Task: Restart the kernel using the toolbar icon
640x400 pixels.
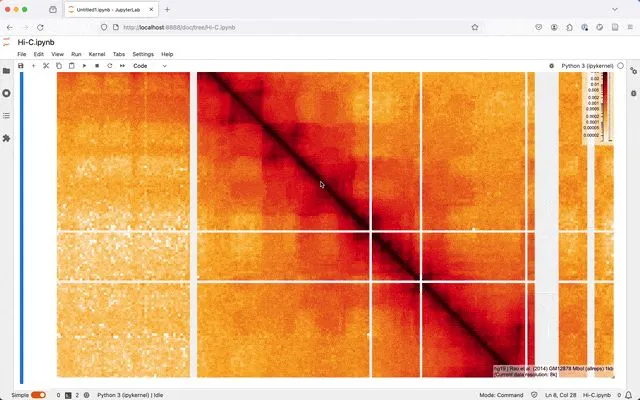Action: click(110, 66)
